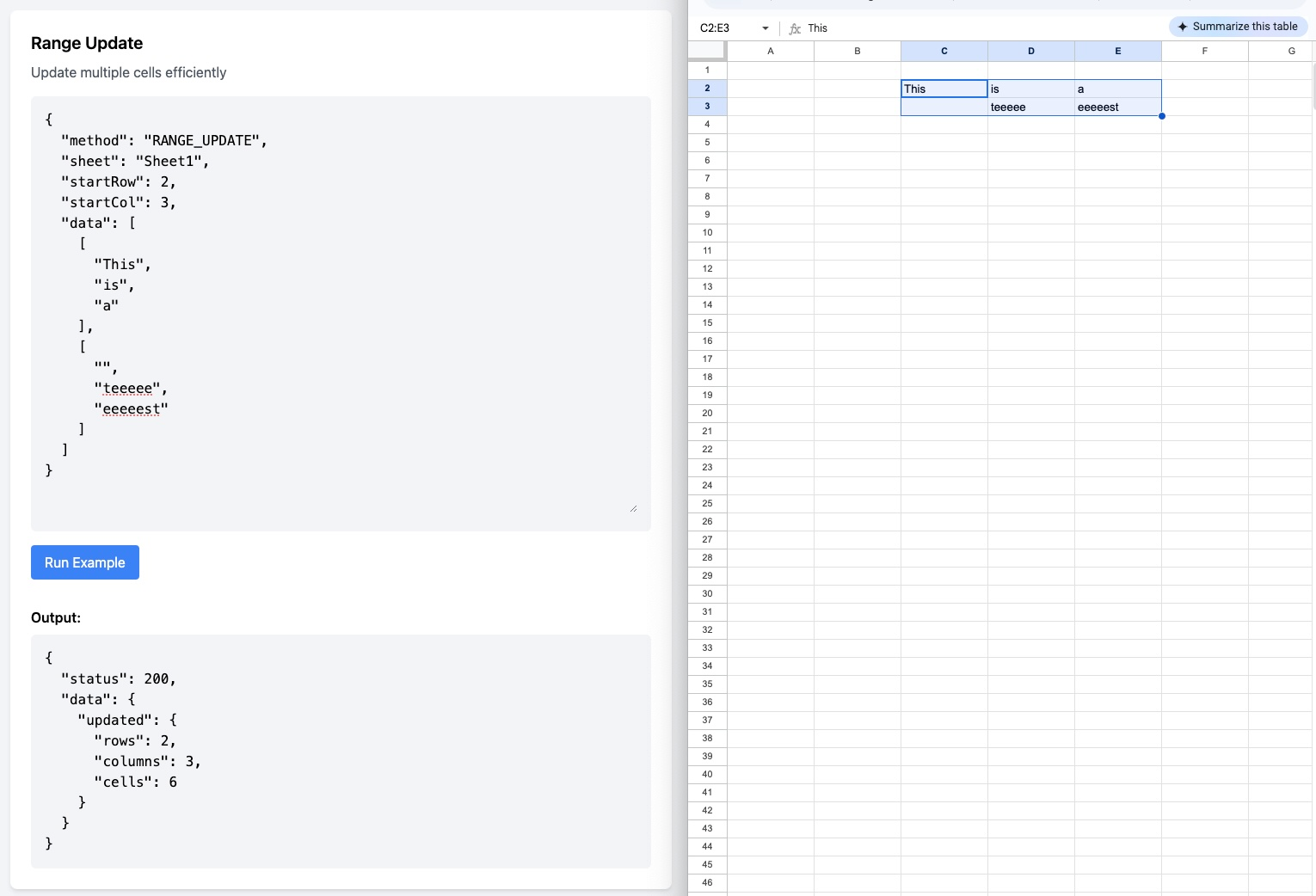Select row 1 header in the sheet

click(x=708, y=71)
